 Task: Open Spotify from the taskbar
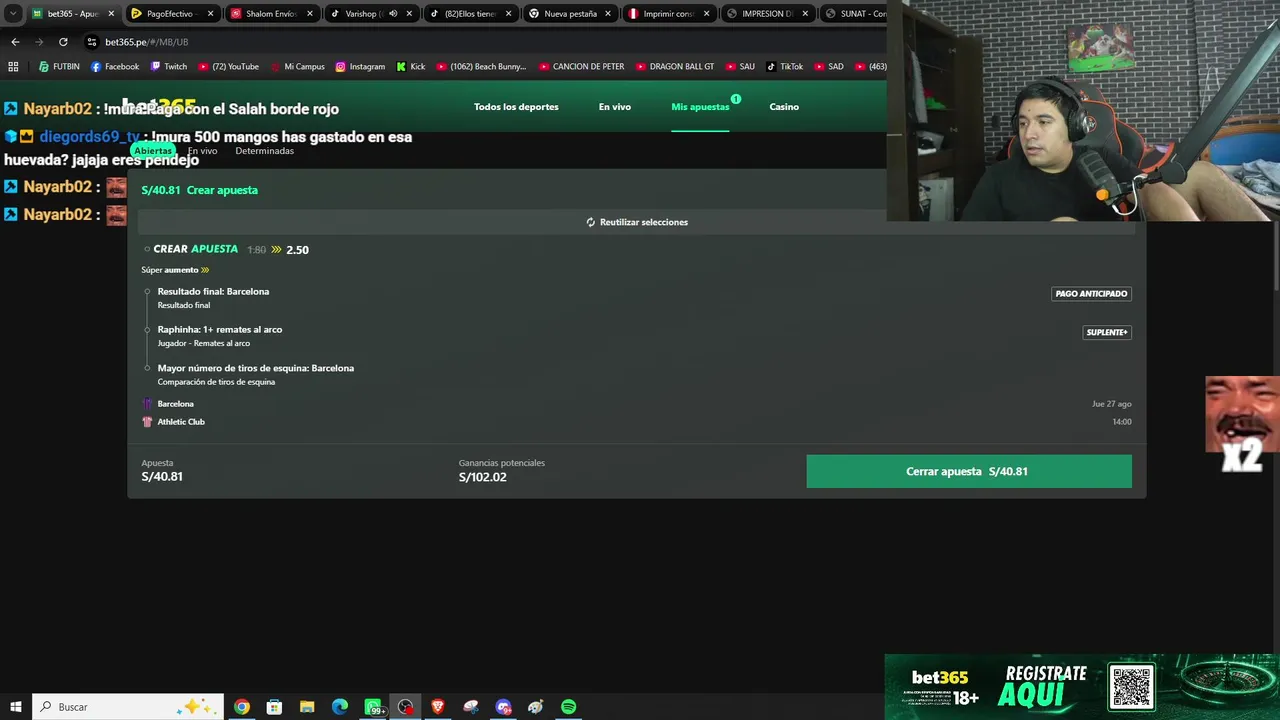569,707
